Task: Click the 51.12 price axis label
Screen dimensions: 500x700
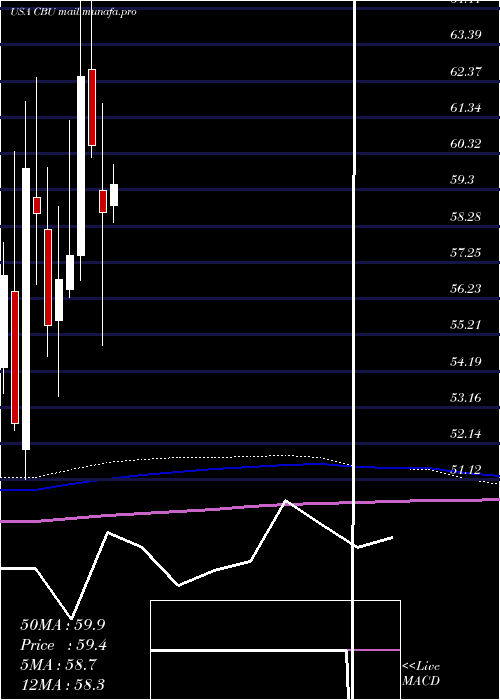Action: 466,470
